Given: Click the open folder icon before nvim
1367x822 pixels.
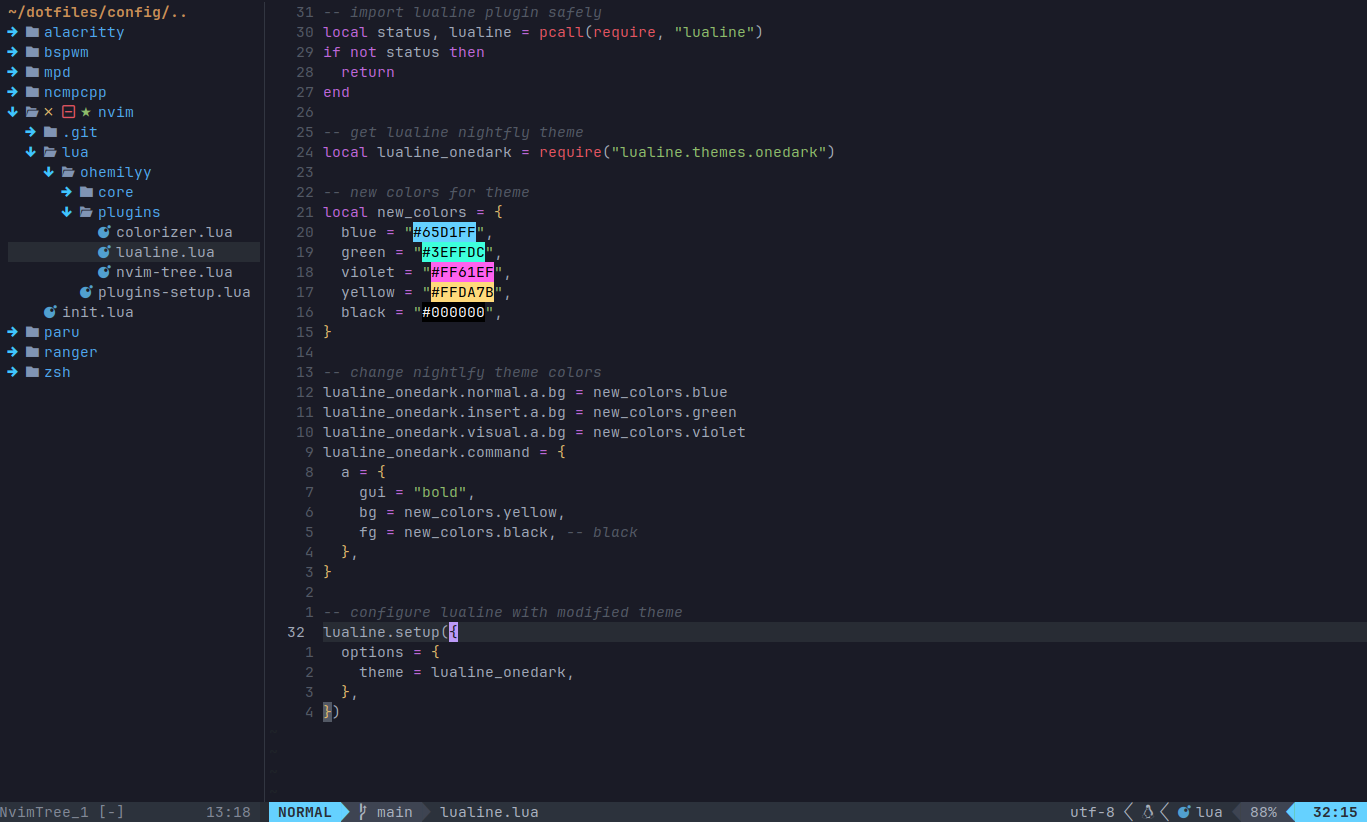Looking at the screenshot, I should [32, 112].
